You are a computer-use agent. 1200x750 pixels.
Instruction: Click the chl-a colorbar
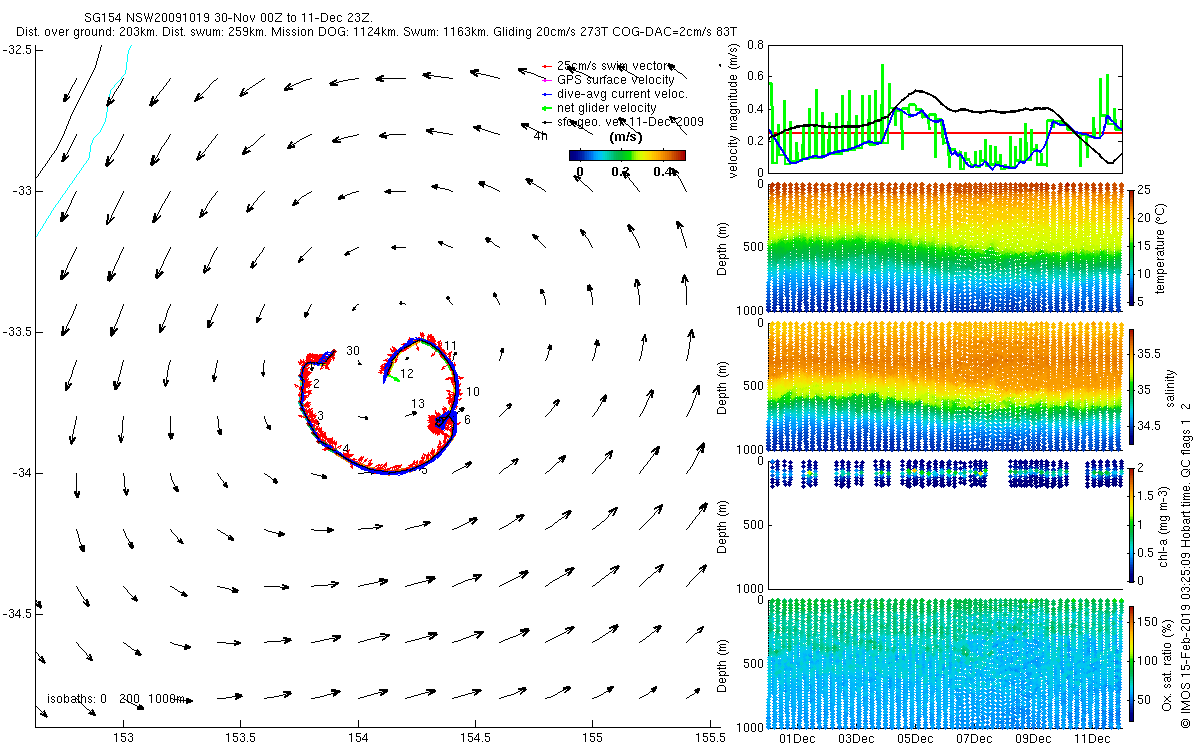pos(1131,523)
